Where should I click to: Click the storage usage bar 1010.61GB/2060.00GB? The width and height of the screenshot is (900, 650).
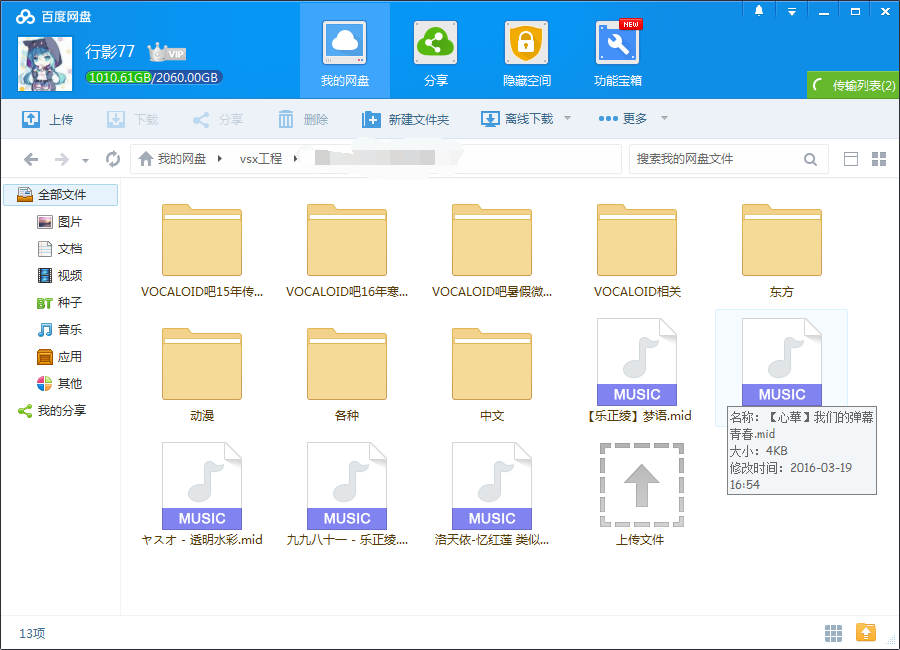153,78
